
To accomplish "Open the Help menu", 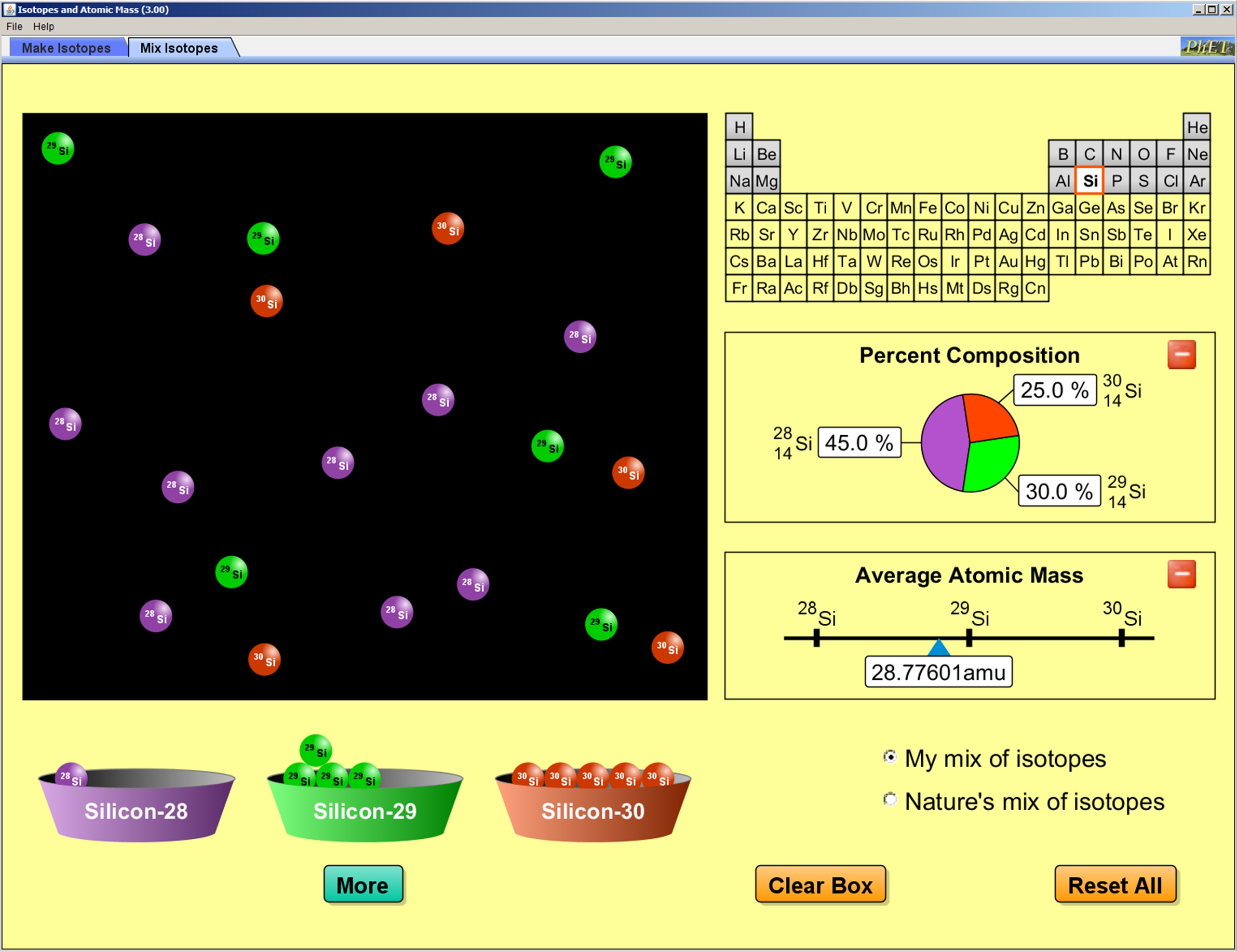I will click(x=43, y=26).
